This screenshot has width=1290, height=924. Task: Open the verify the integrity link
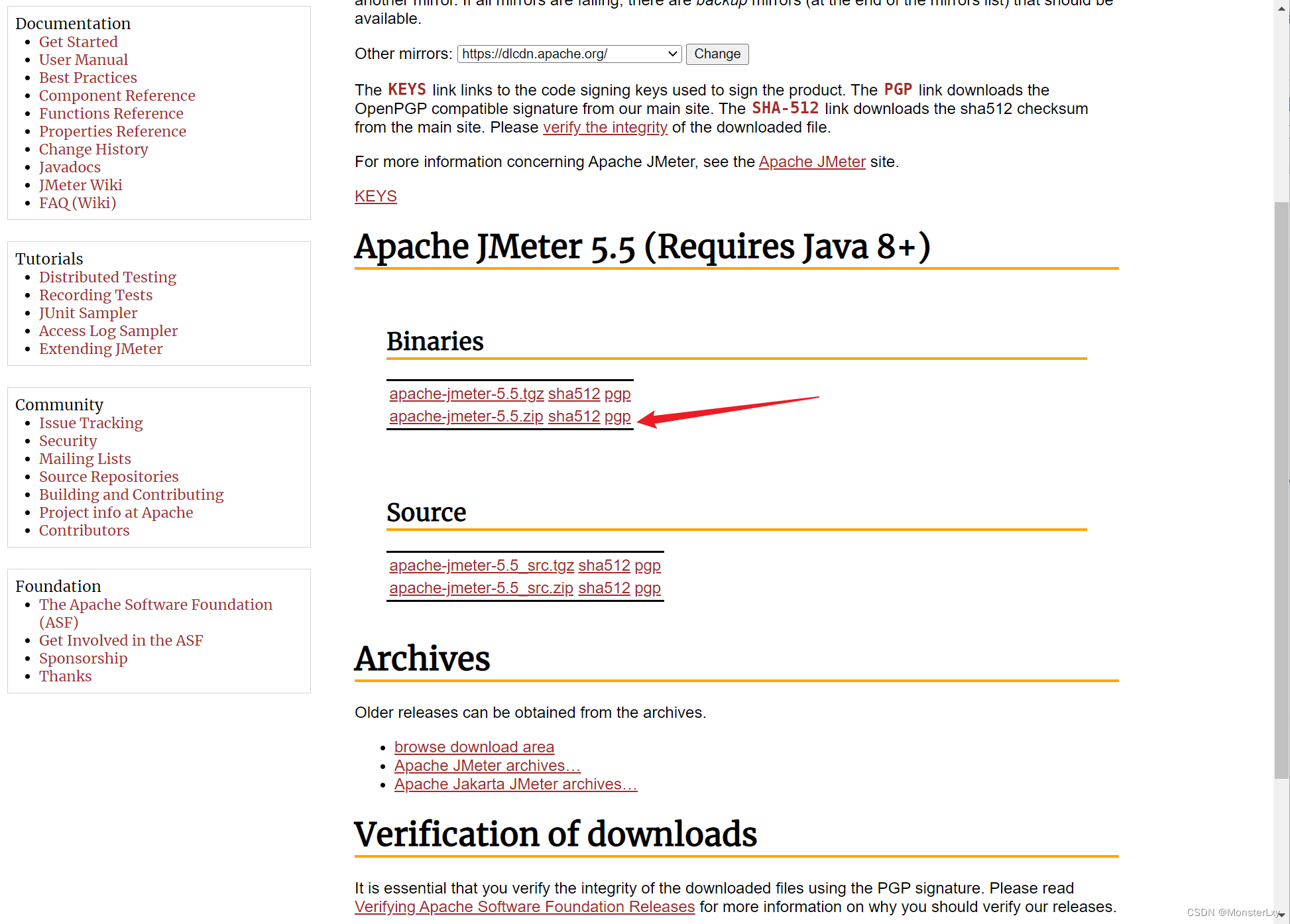(605, 127)
